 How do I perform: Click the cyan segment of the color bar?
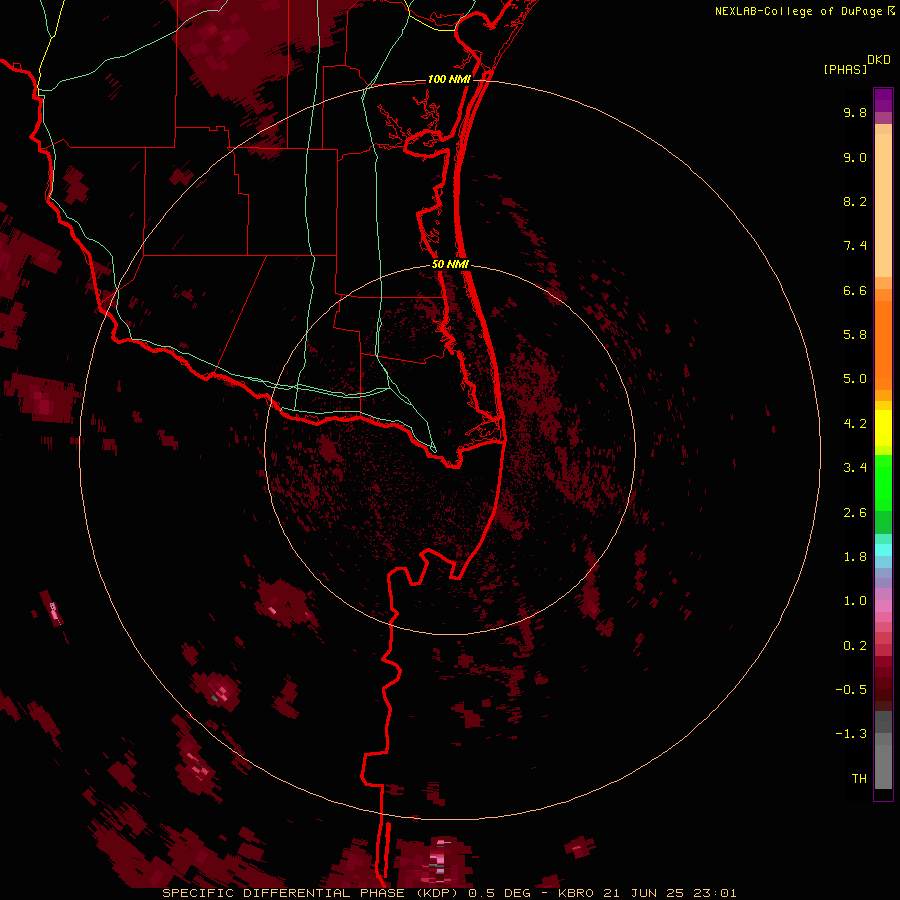[x=883, y=550]
